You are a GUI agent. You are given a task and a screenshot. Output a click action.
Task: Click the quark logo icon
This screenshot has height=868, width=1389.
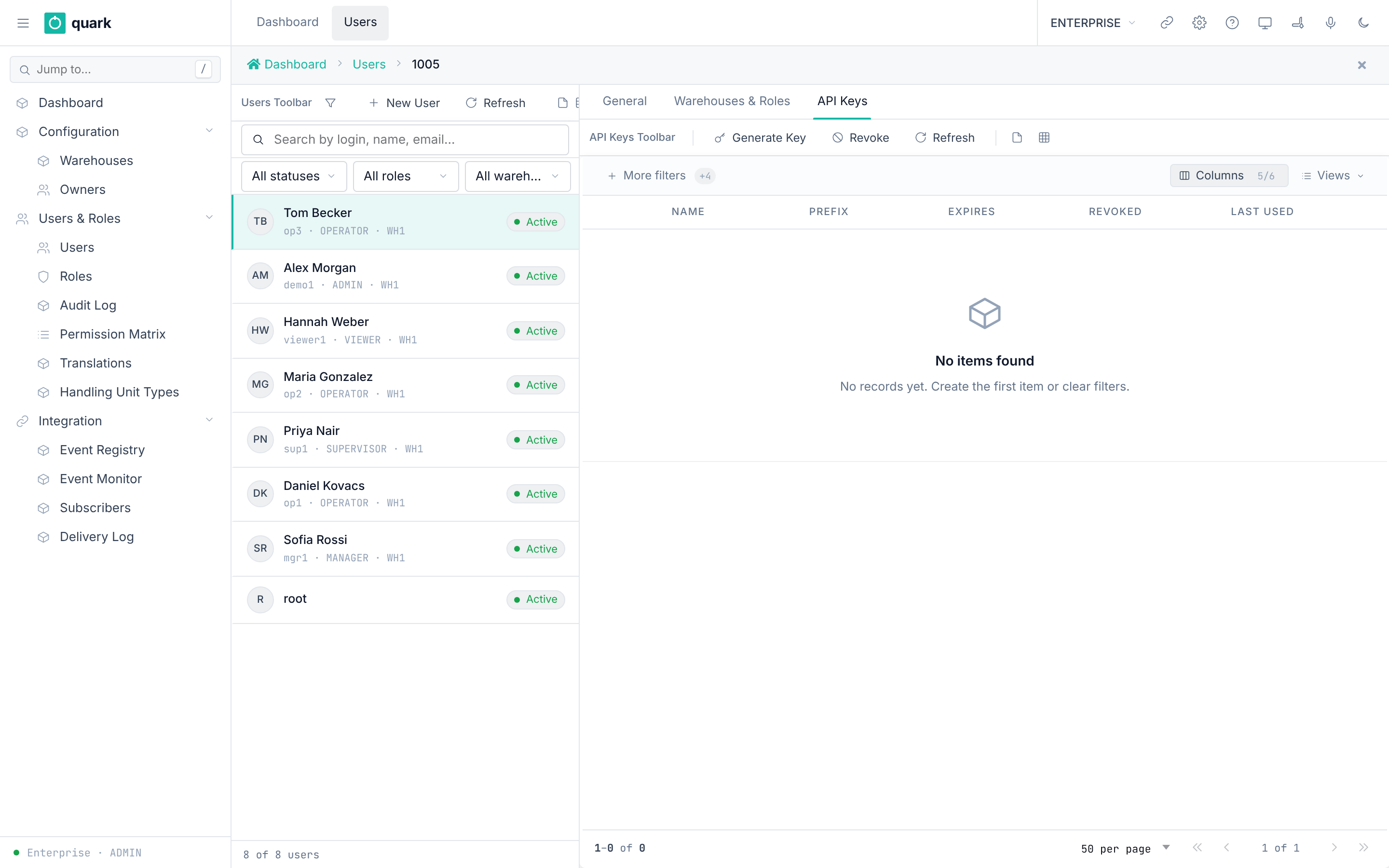(x=54, y=23)
